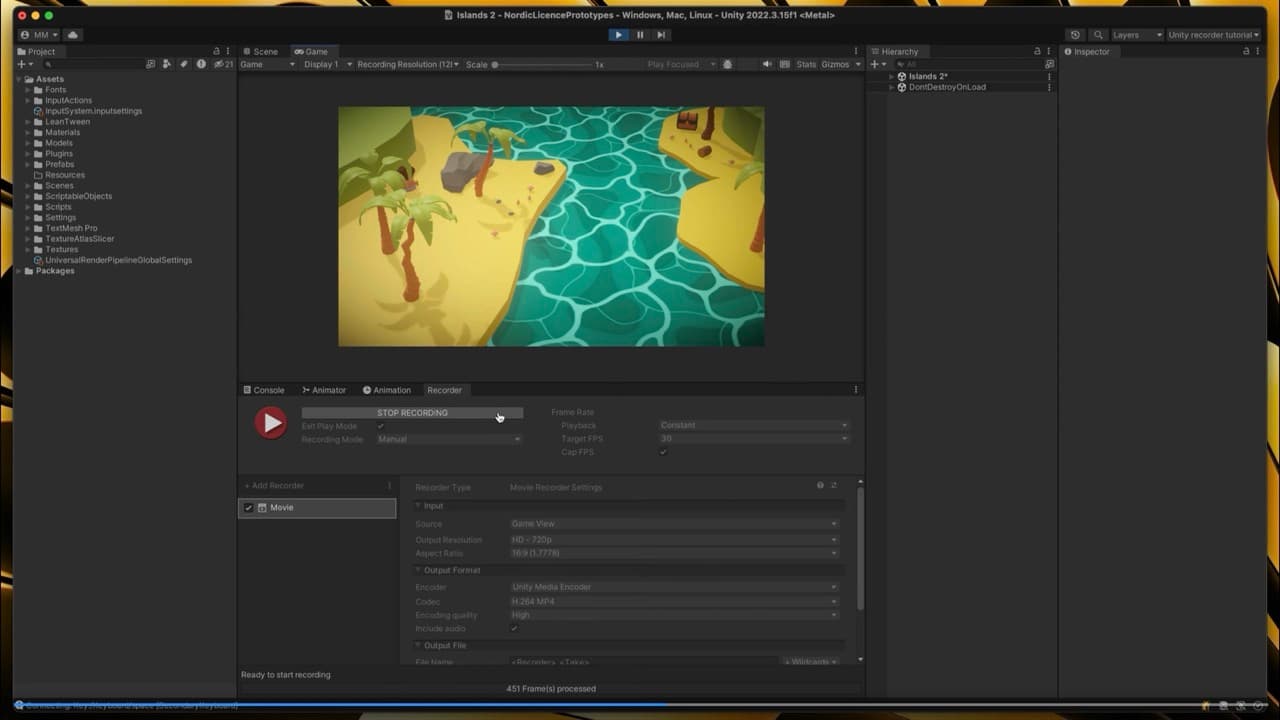1280x720 pixels.
Task: Toggle the Mute Audio speaker icon
Action: click(x=767, y=64)
